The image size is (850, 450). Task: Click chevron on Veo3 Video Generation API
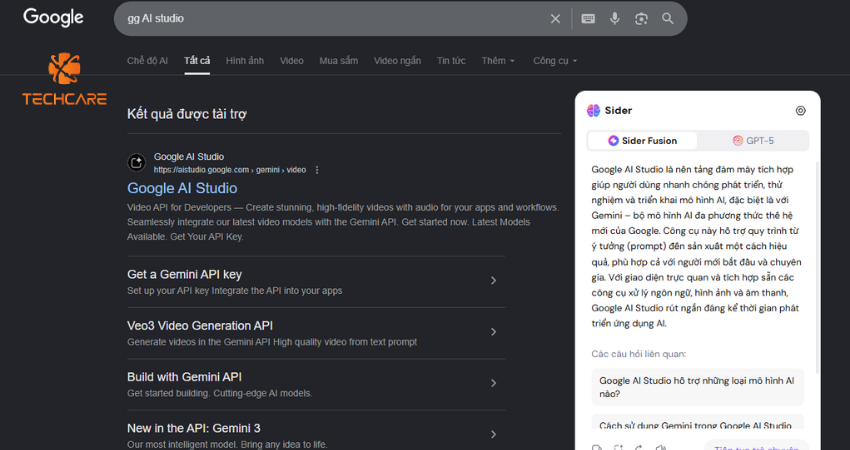tap(493, 332)
